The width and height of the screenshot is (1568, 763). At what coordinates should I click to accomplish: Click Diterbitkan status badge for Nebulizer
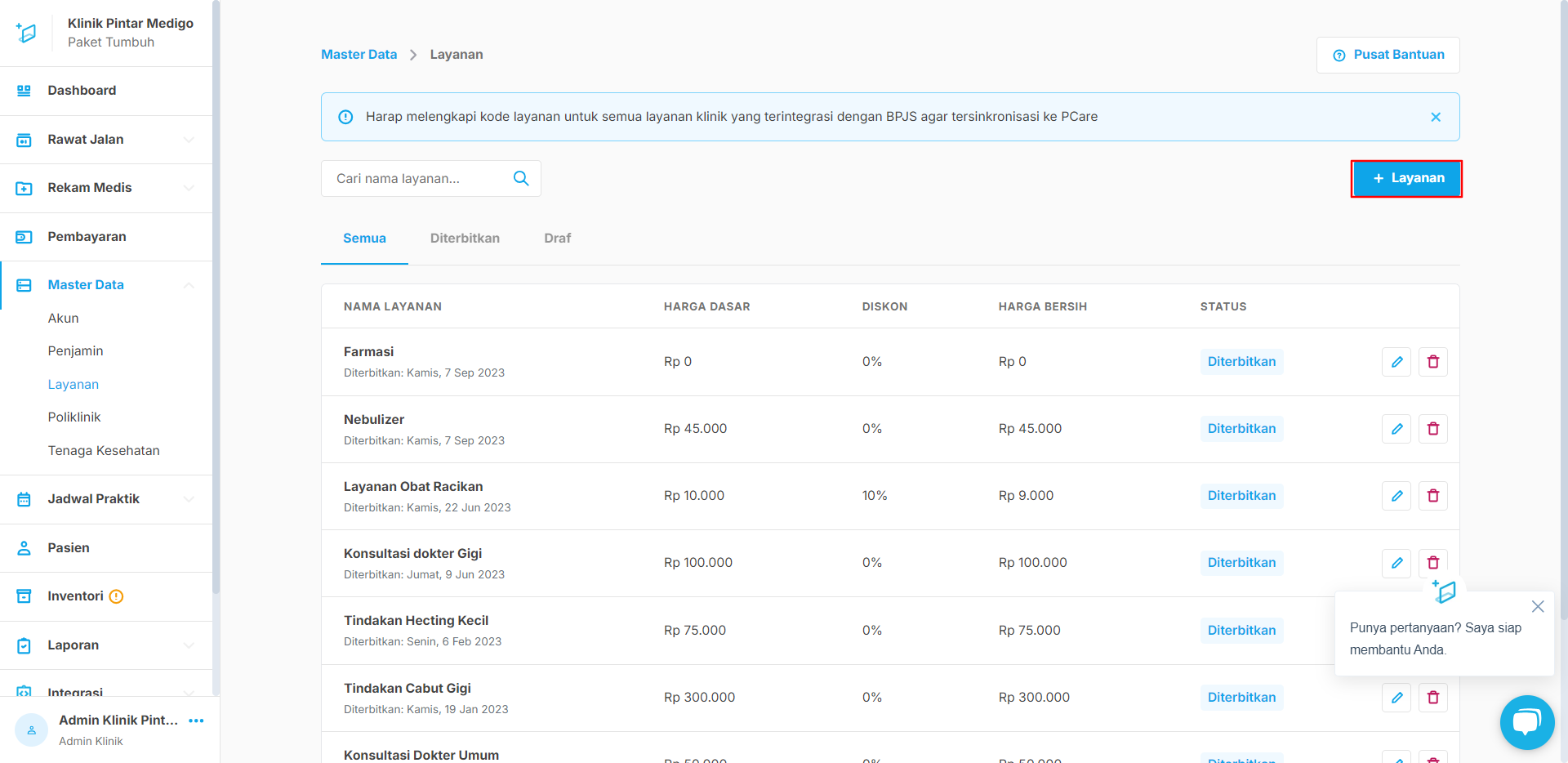(1241, 429)
